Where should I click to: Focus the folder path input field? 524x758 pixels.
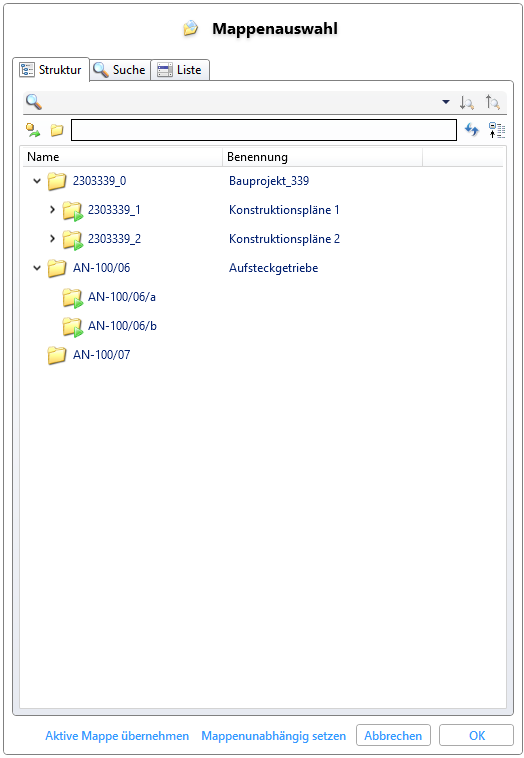tap(264, 130)
